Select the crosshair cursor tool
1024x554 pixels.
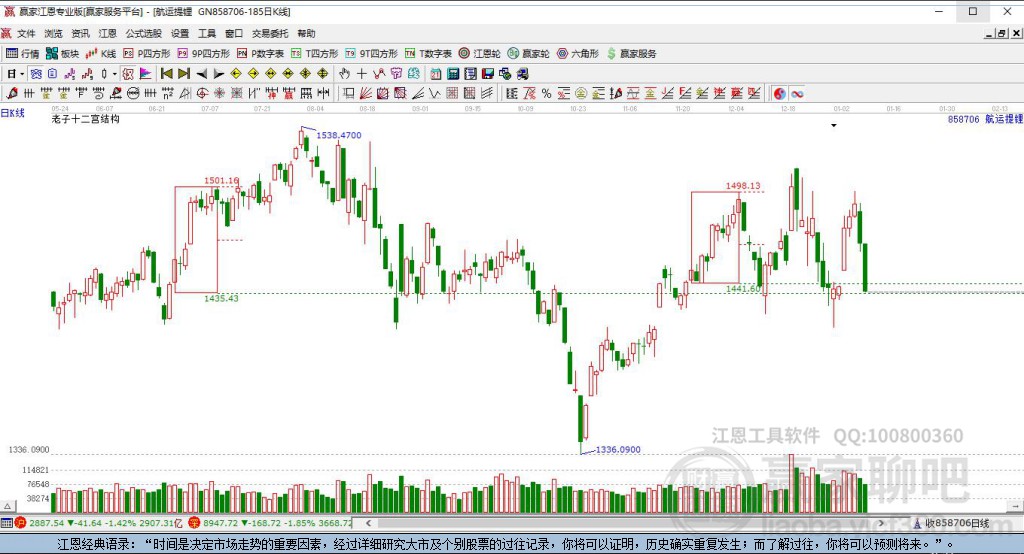(x=361, y=74)
